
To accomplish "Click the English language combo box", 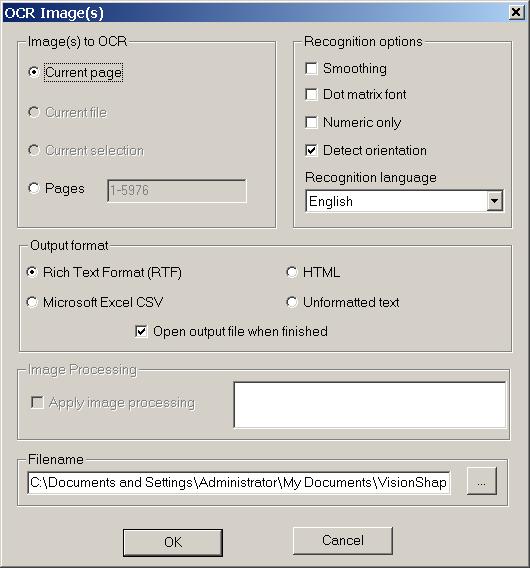I will (404, 201).
